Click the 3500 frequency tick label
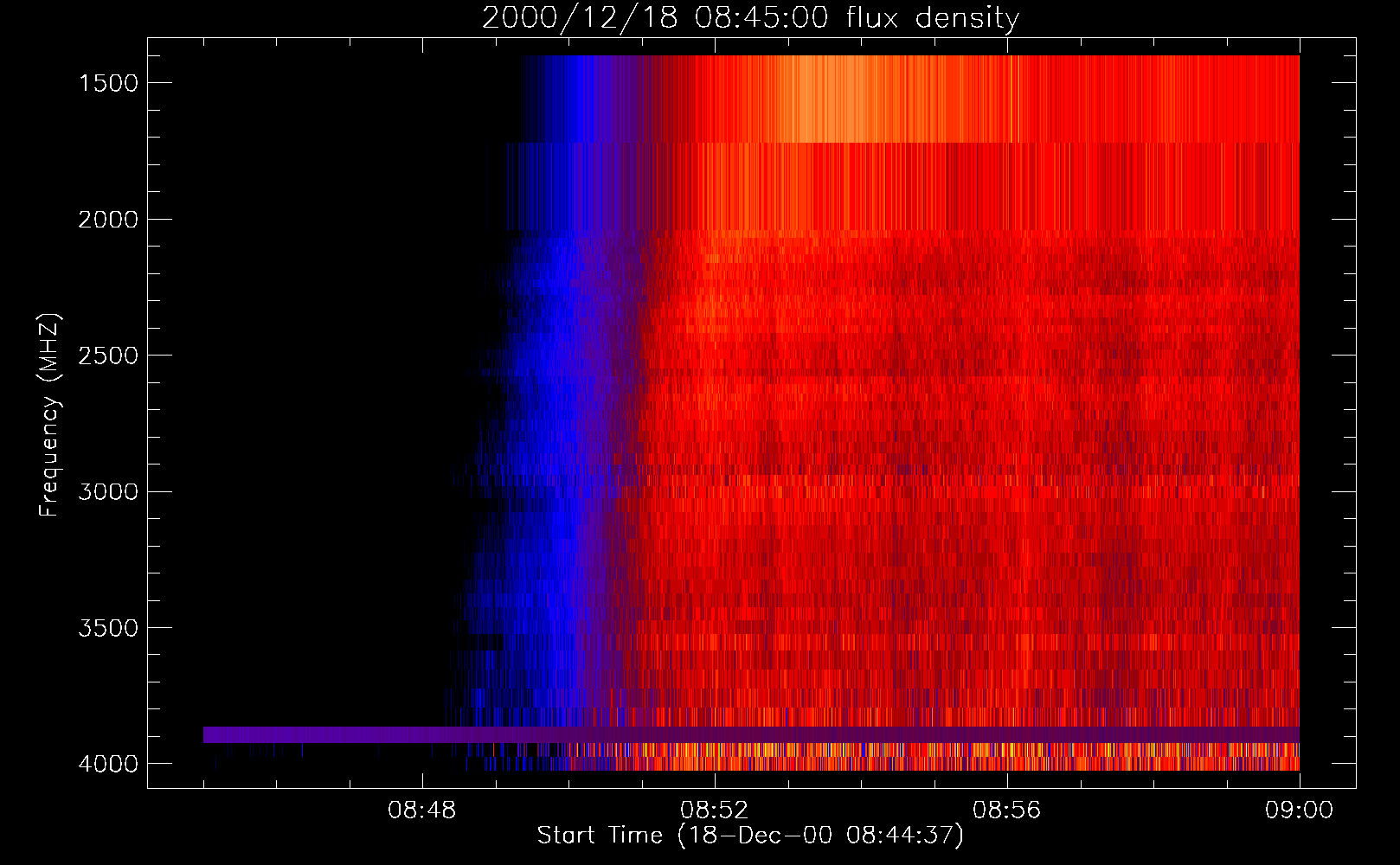 tap(108, 628)
